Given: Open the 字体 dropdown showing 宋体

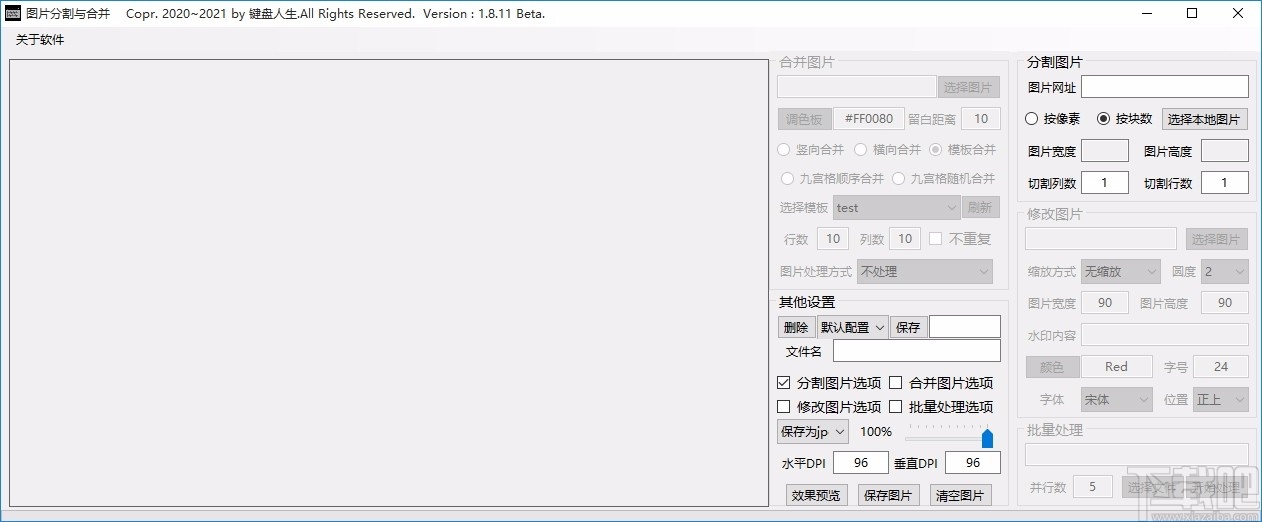Looking at the screenshot, I should pos(1116,399).
